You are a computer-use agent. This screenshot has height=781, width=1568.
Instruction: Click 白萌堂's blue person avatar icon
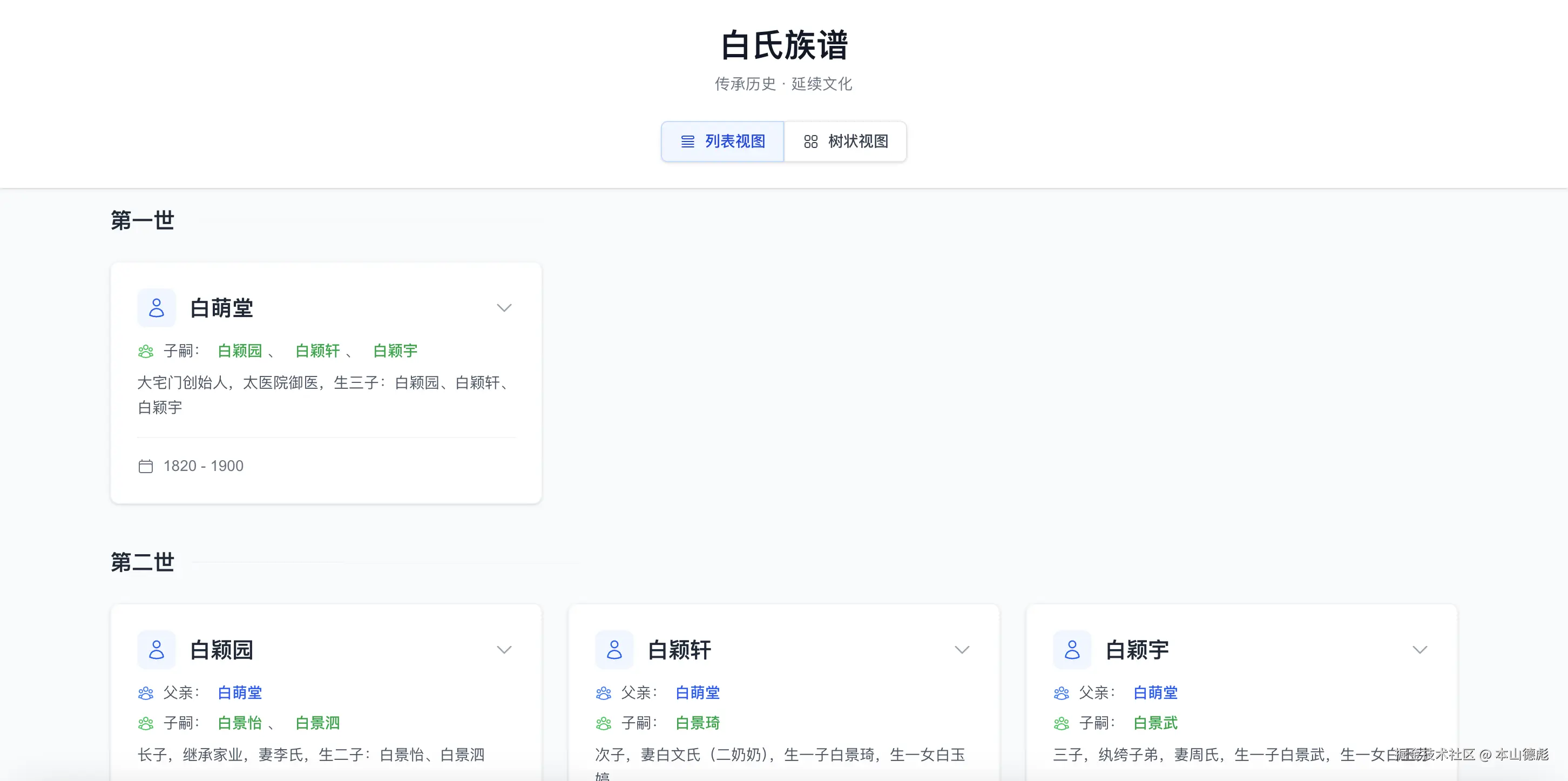(157, 308)
